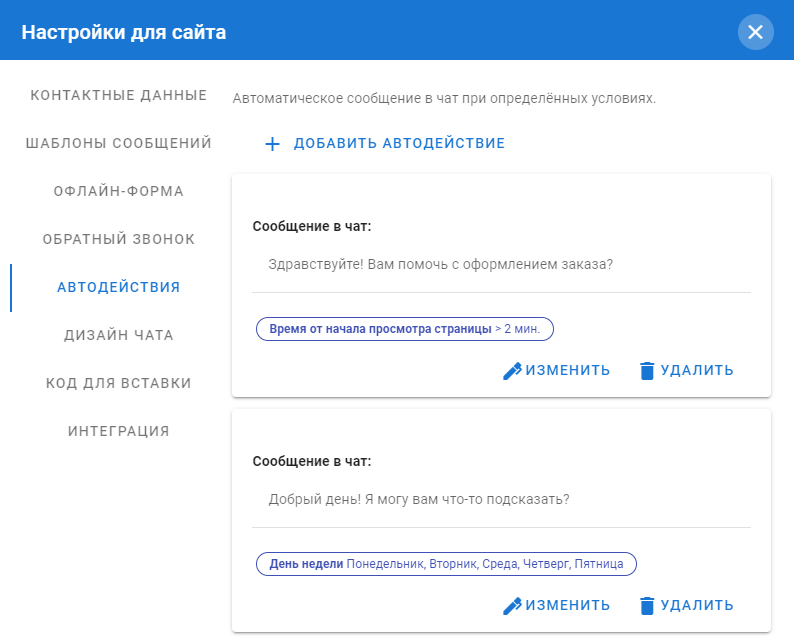The height and width of the screenshot is (638, 794).
Task: Click pencil icon in second auto-action card
Action: click(x=512, y=606)
